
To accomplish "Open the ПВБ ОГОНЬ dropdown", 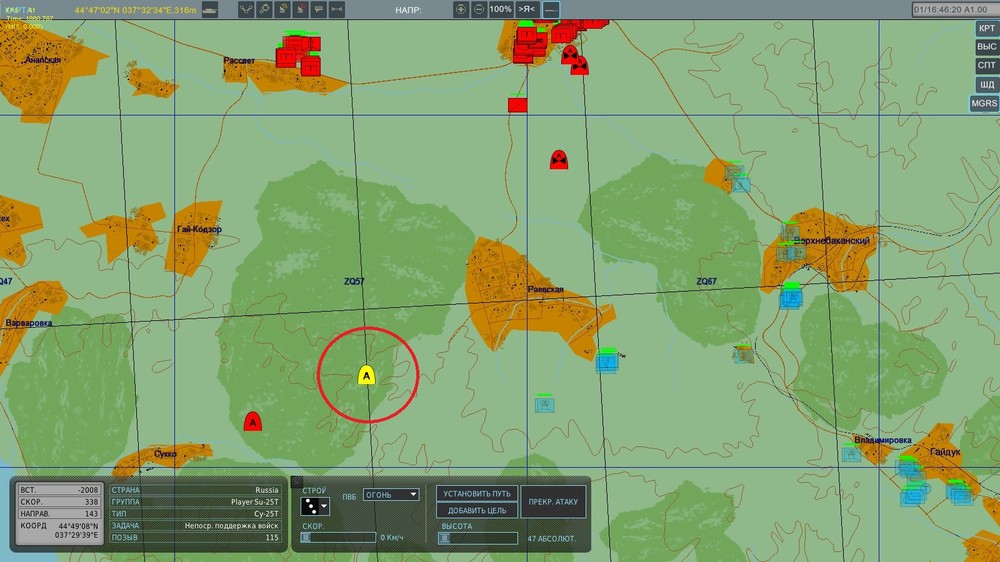I will coord(391,495).
